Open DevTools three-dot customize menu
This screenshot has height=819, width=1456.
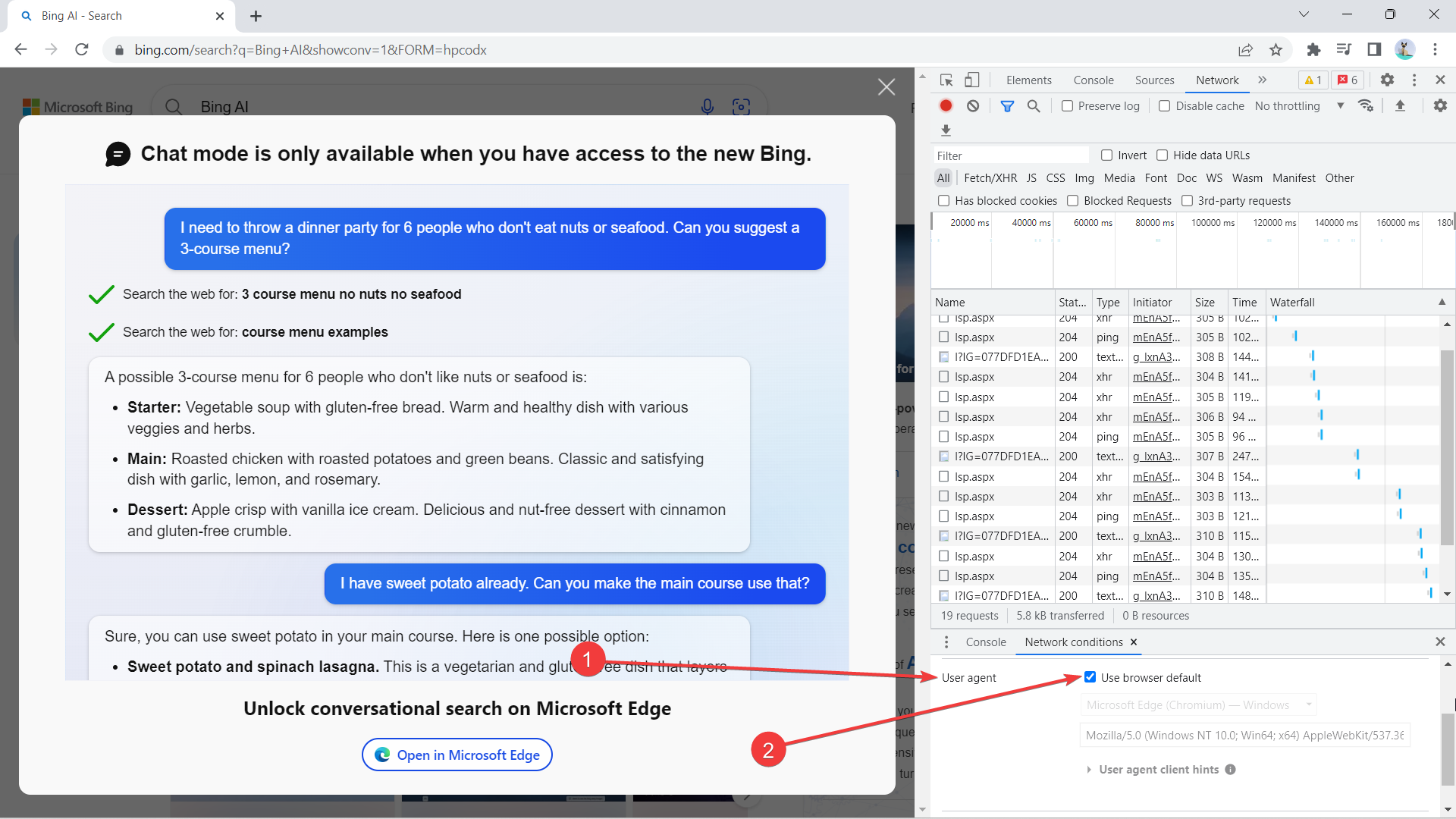(x=1414, y=80)
